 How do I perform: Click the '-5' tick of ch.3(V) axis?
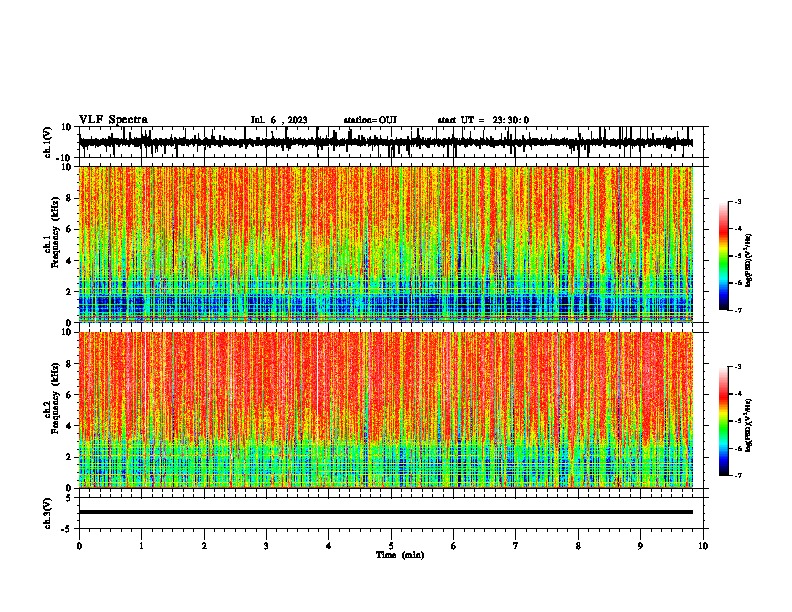point(67,529)
